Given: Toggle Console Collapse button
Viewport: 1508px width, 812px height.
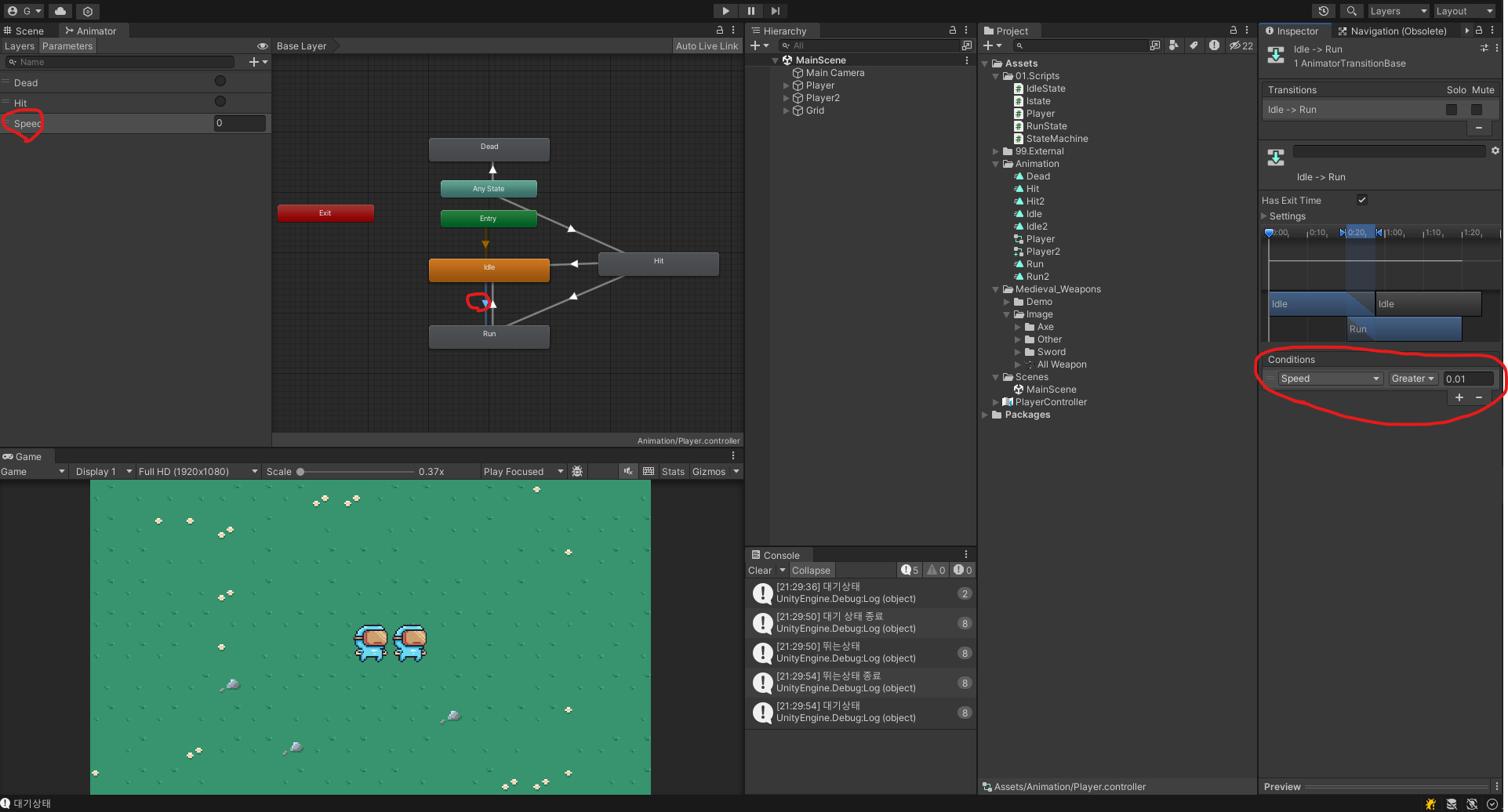Looking at the screenshot, I should click(x=811, y=570).
